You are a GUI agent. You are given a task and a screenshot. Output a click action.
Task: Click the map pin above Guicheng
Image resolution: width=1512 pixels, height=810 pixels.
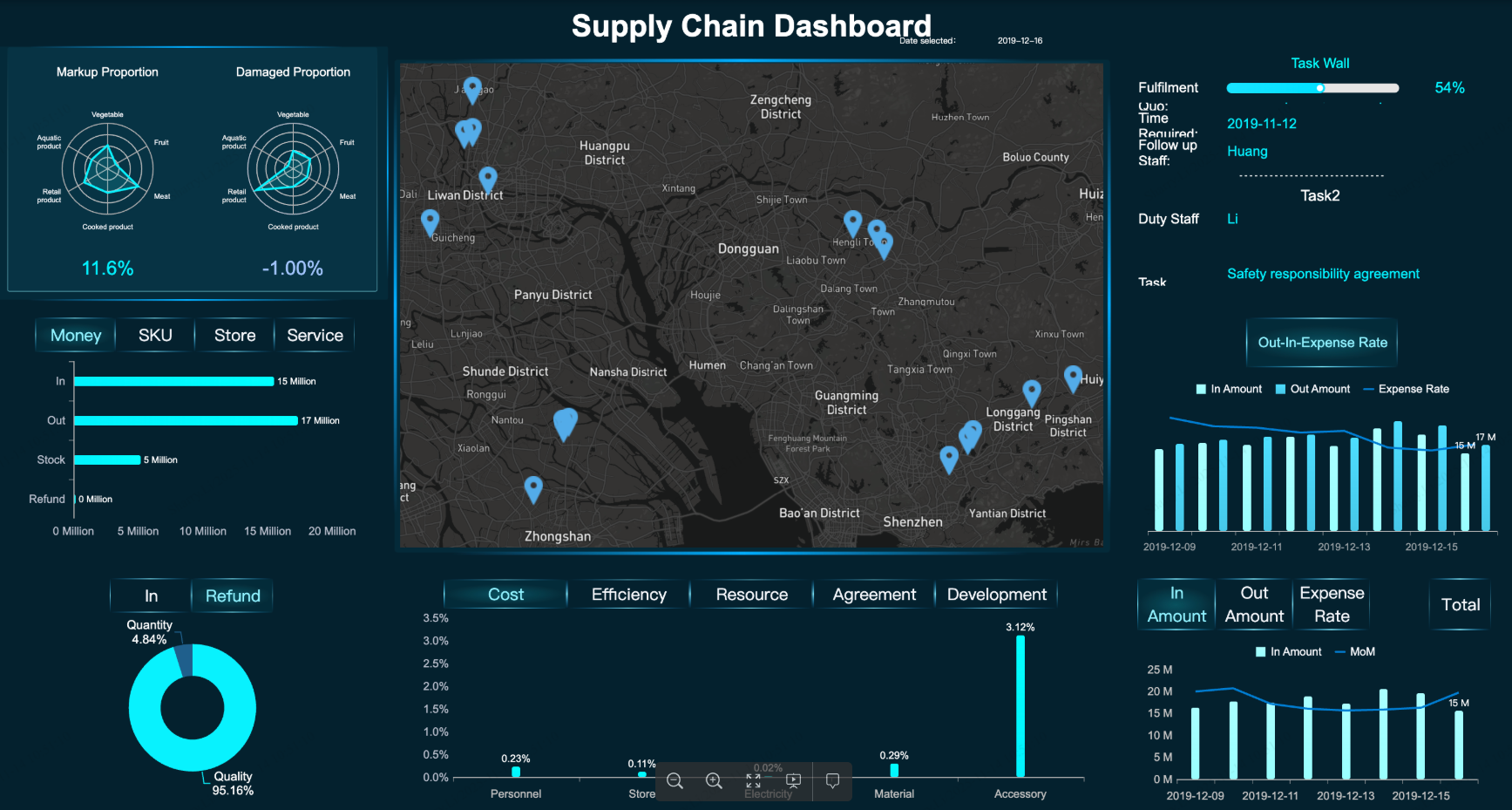[430, 221]
